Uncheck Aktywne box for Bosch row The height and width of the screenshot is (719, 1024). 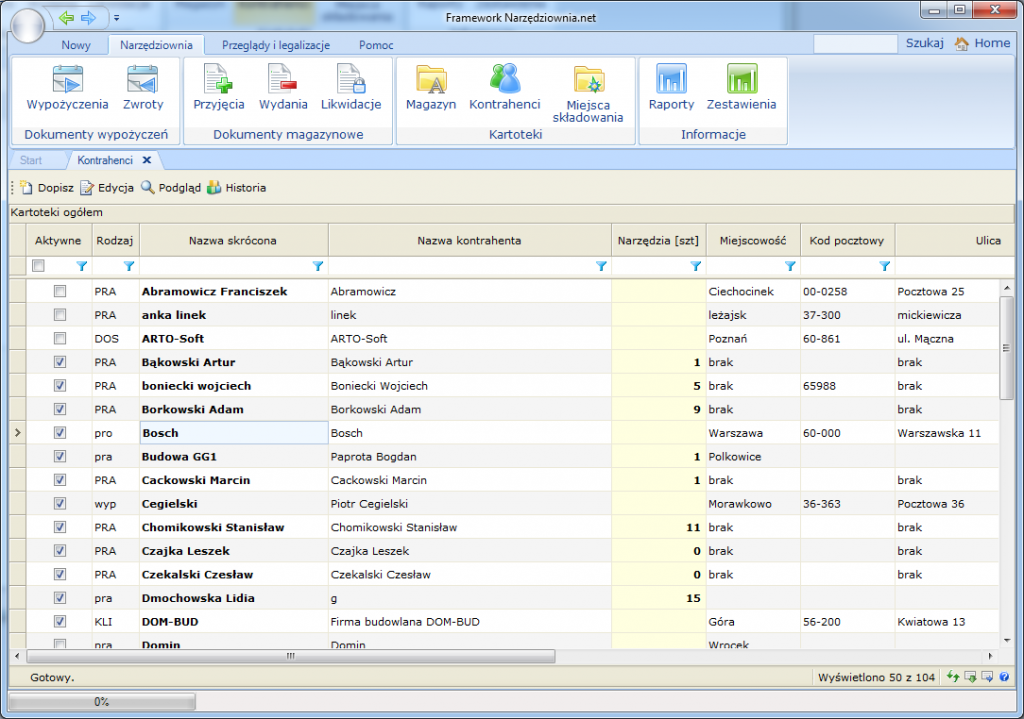click(x=60, y=433)
